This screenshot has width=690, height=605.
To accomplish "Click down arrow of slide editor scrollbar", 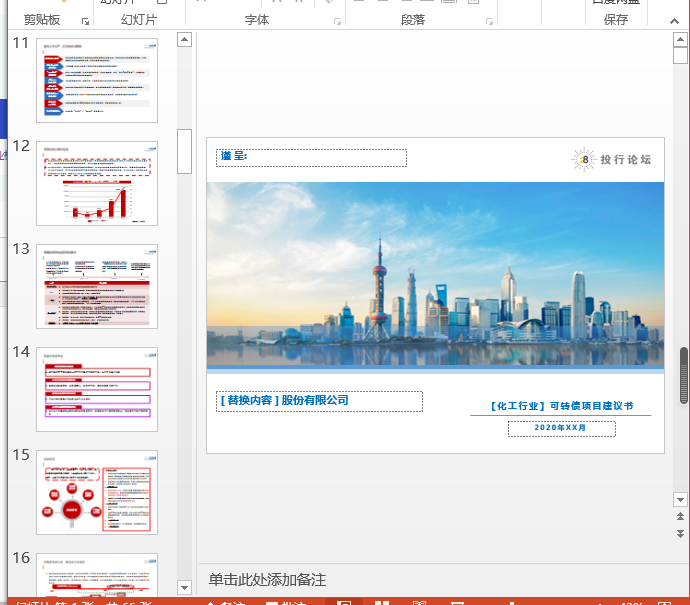I will tap(680, 498).
